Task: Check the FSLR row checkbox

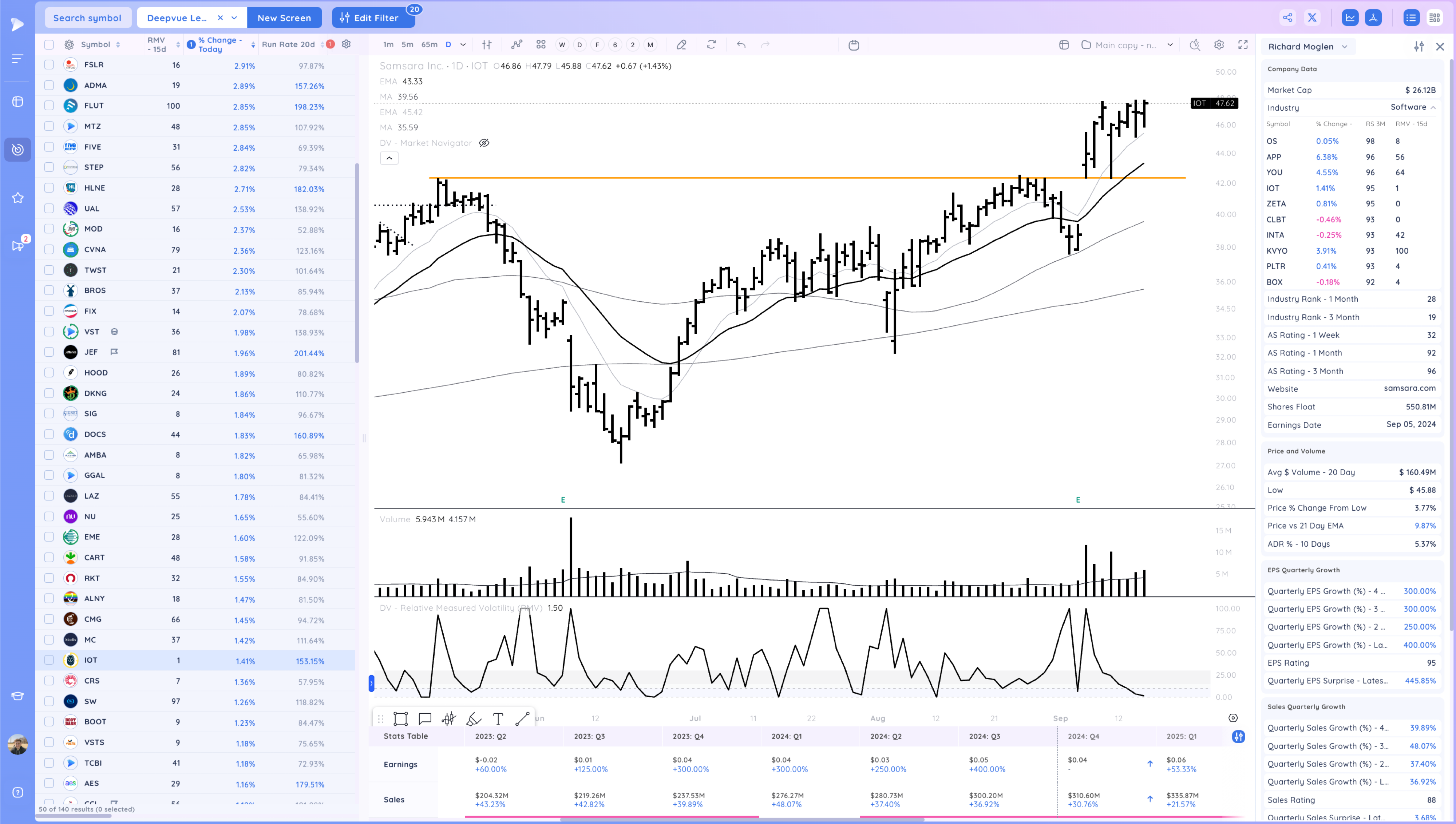Action: pos(49,65)
